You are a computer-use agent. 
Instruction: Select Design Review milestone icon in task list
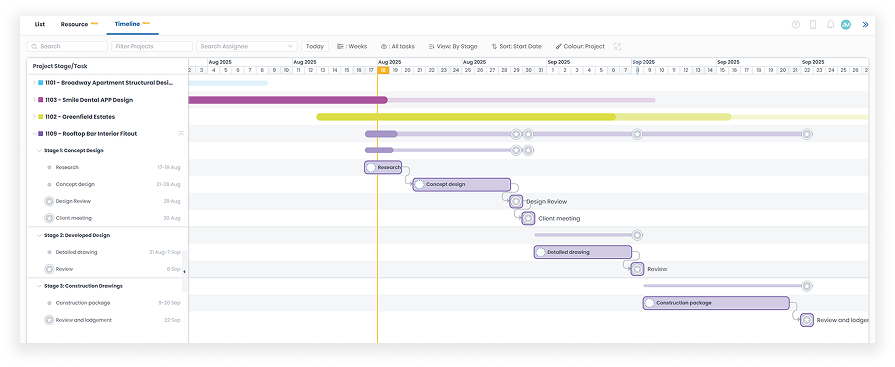49,201
